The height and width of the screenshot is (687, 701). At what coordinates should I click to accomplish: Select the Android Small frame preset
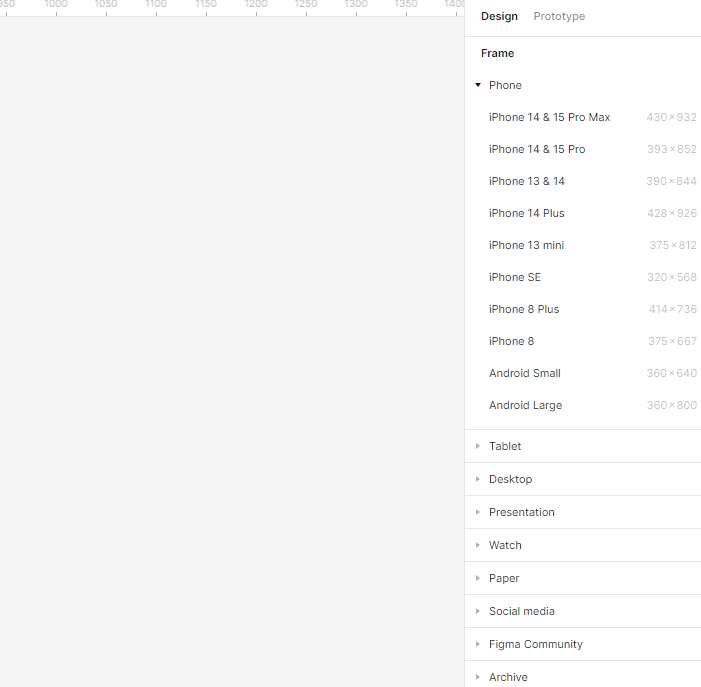[583, 374]
